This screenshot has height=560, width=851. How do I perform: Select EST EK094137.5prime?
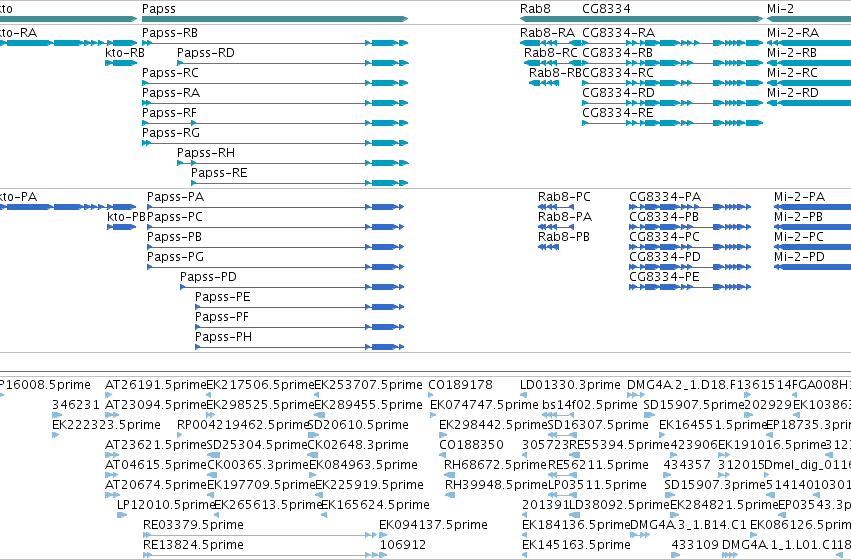(x=433, y=525)
